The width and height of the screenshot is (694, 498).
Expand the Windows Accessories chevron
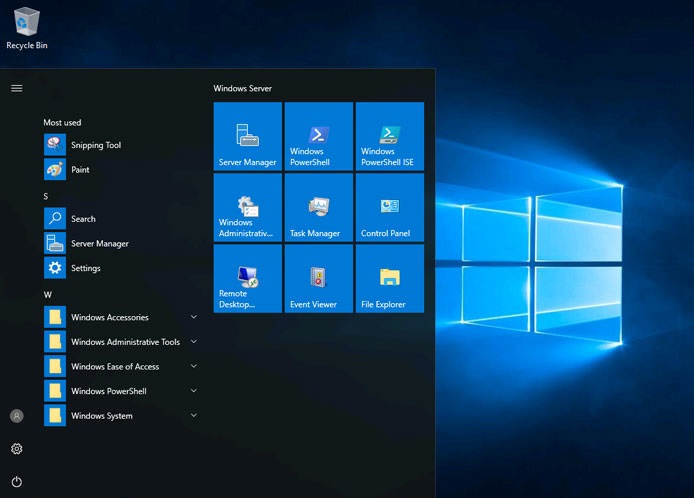(x=194, y=317)
